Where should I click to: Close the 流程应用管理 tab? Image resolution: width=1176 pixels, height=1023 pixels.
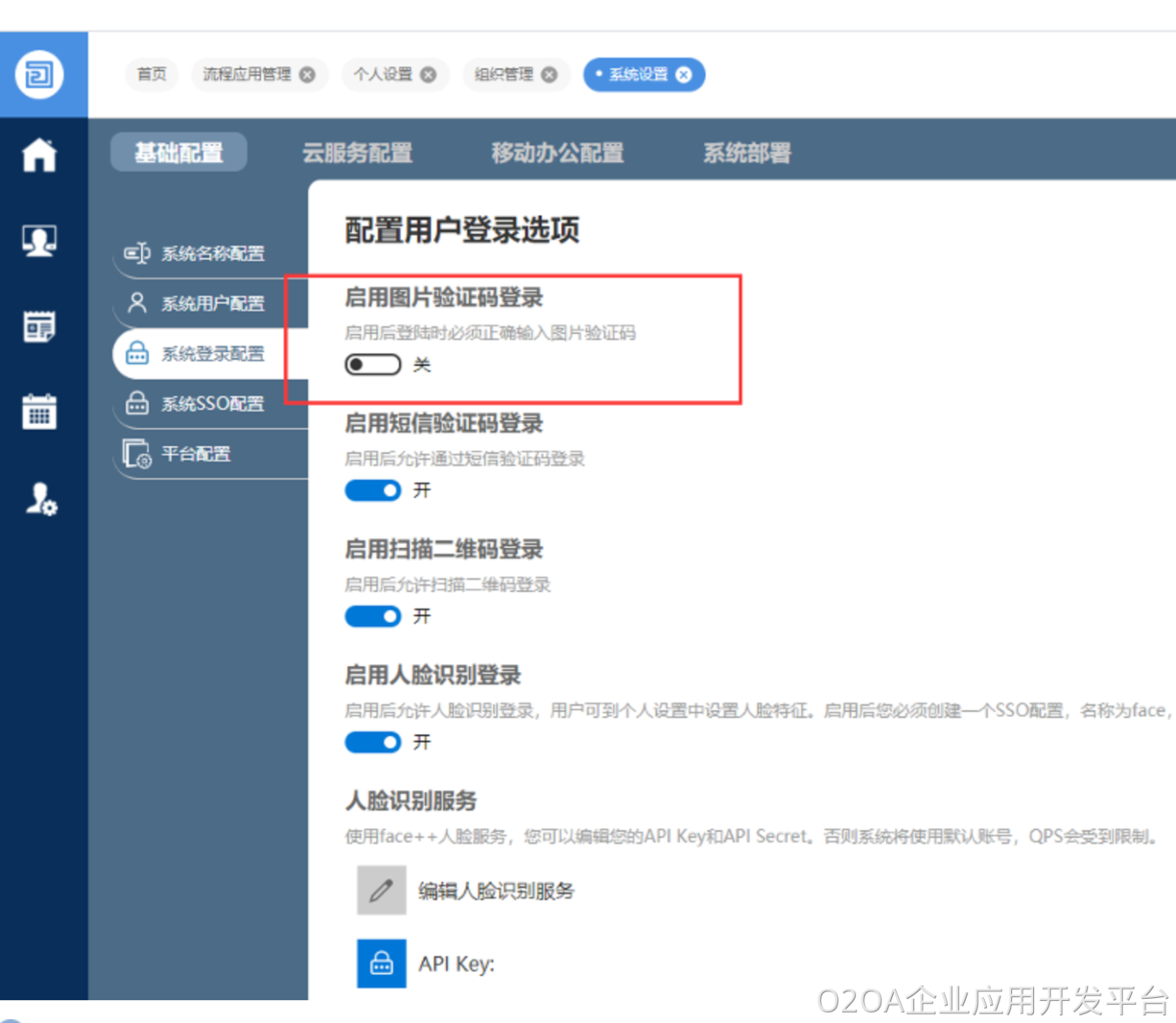(308, 74)
